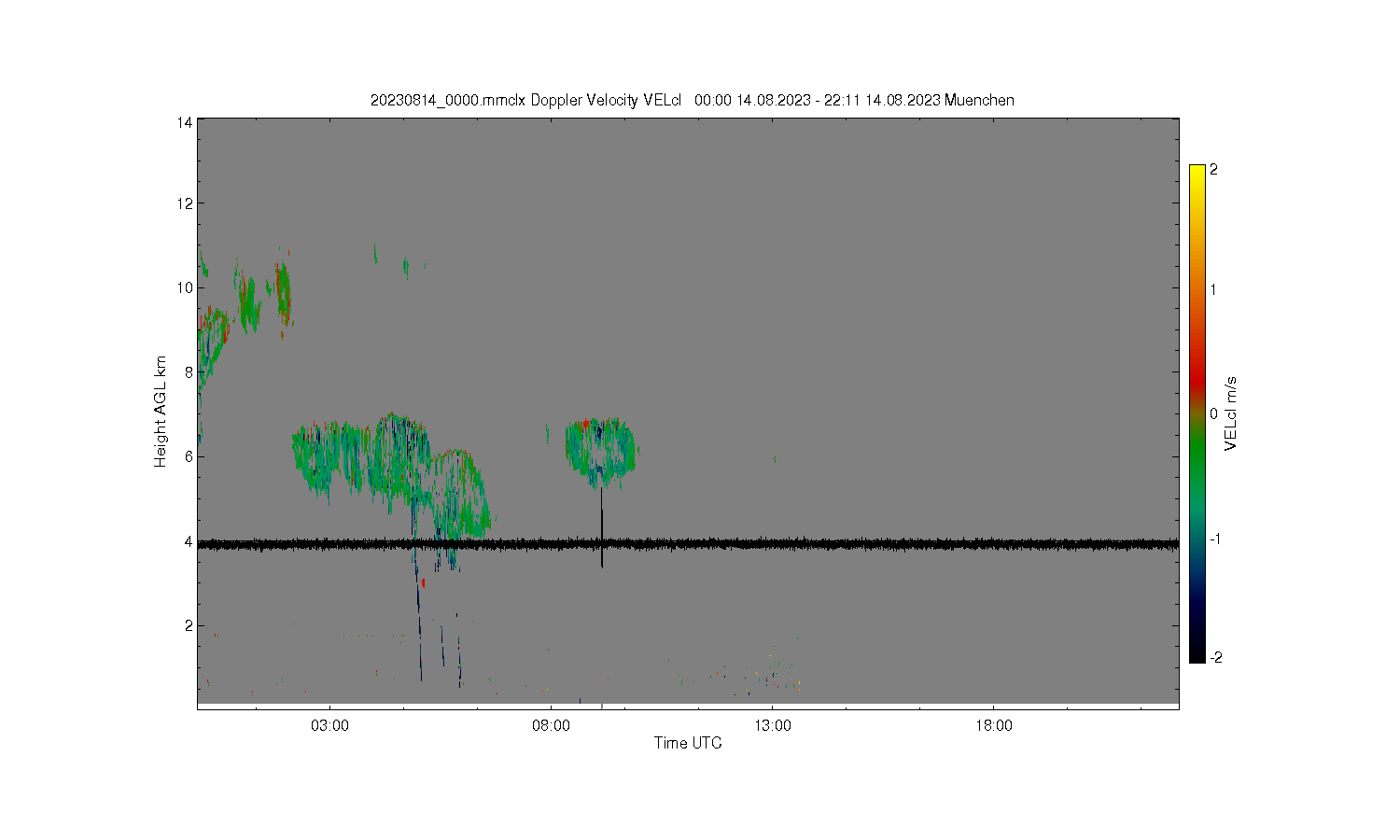The image size is (1400, 840).
Task: Click the 03:00 time tick label
Action: 330,725
